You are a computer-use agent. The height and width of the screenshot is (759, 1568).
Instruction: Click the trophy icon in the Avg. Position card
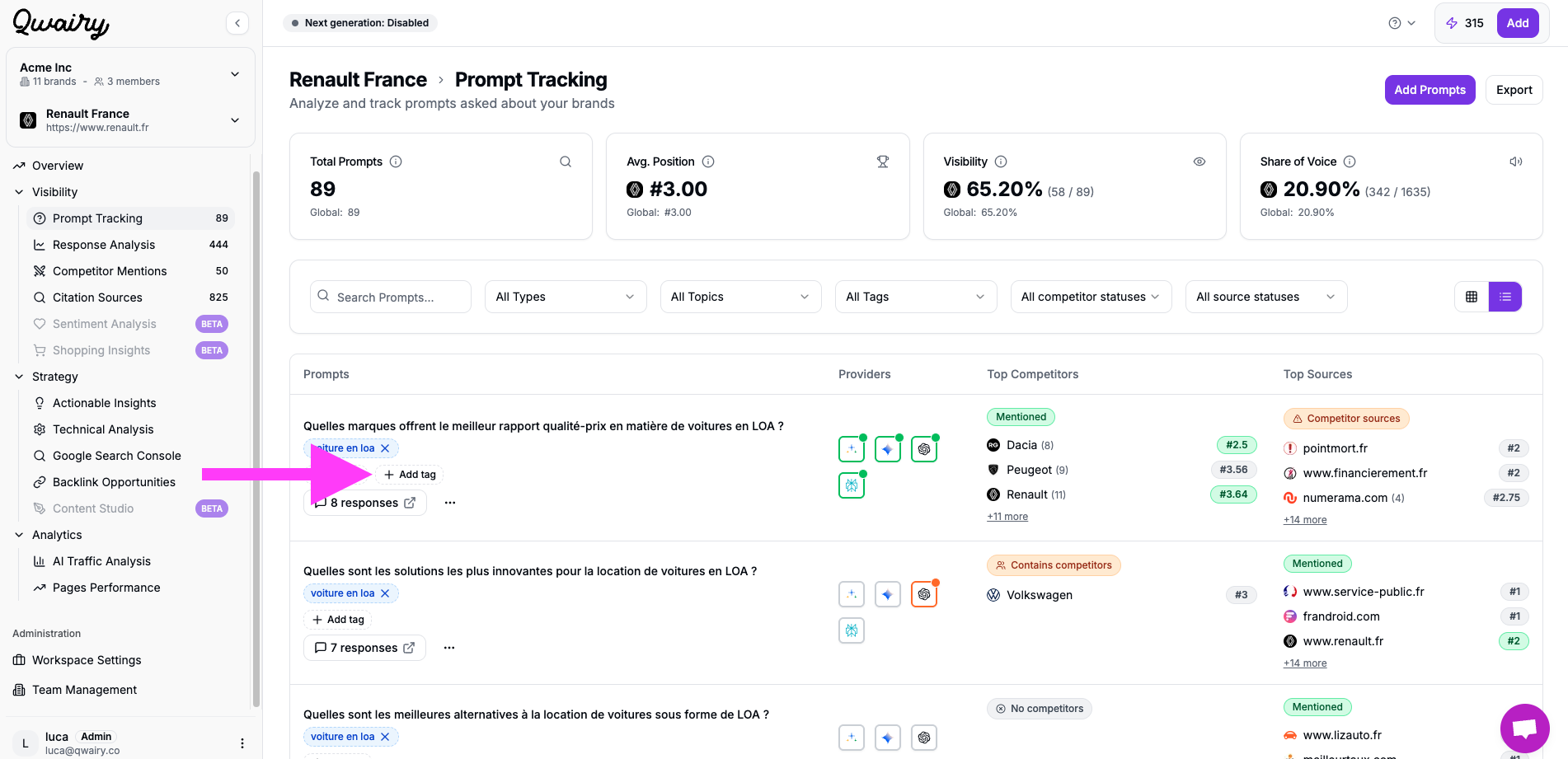(883, 162)
